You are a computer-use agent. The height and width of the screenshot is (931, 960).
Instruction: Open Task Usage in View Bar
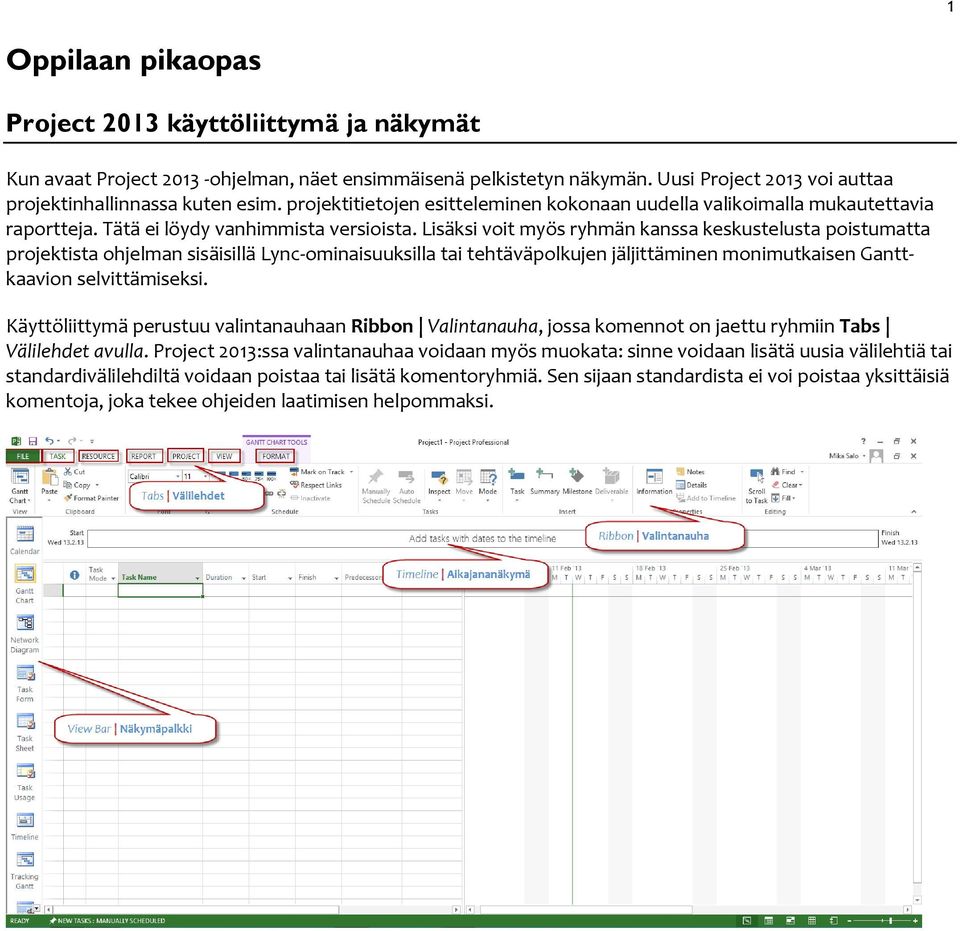point(24,782)
